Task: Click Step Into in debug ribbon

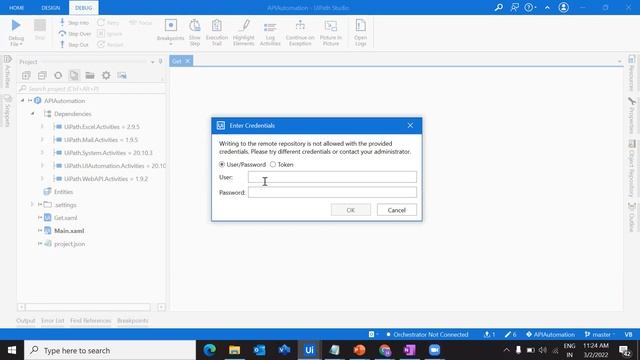Action: 74,22
